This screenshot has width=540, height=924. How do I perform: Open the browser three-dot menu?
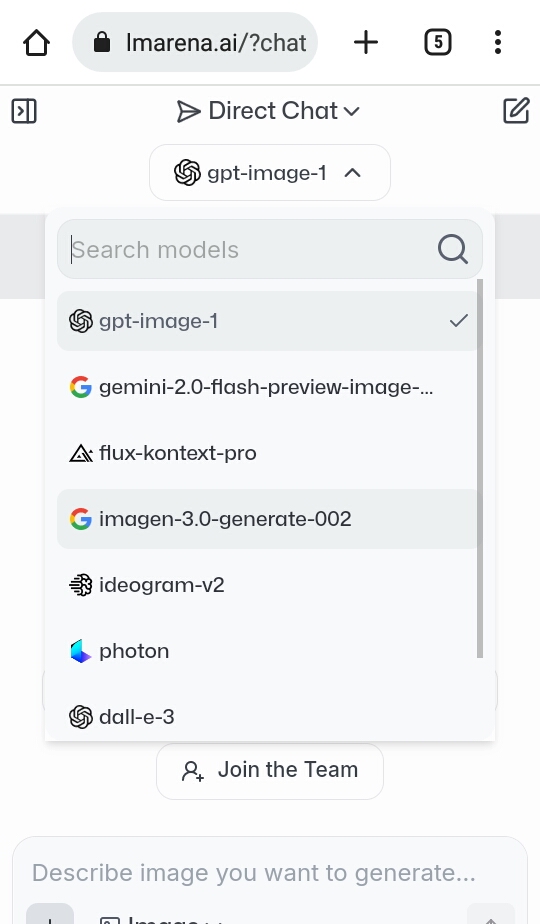(498, 42)
